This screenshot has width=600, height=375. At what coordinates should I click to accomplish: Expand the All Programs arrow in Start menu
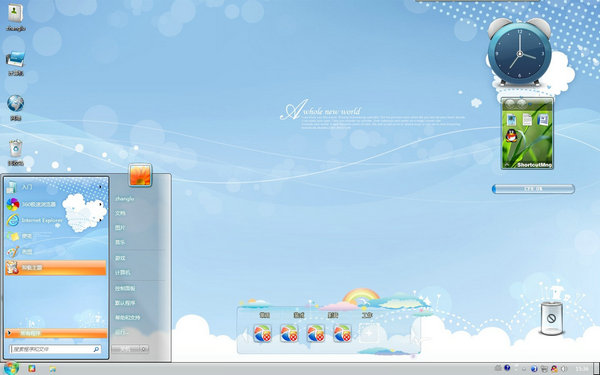[x=9, y=333]
